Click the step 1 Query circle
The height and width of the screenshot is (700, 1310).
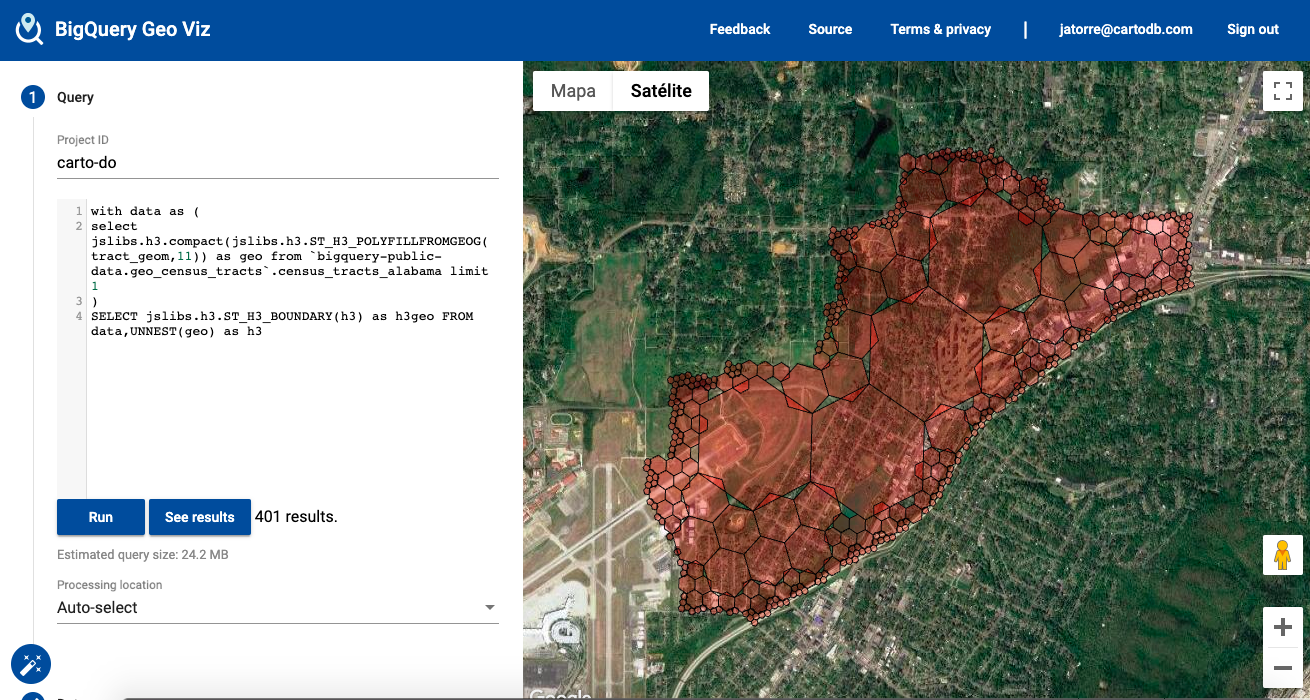pyautogui.click(x=32, y=97)
